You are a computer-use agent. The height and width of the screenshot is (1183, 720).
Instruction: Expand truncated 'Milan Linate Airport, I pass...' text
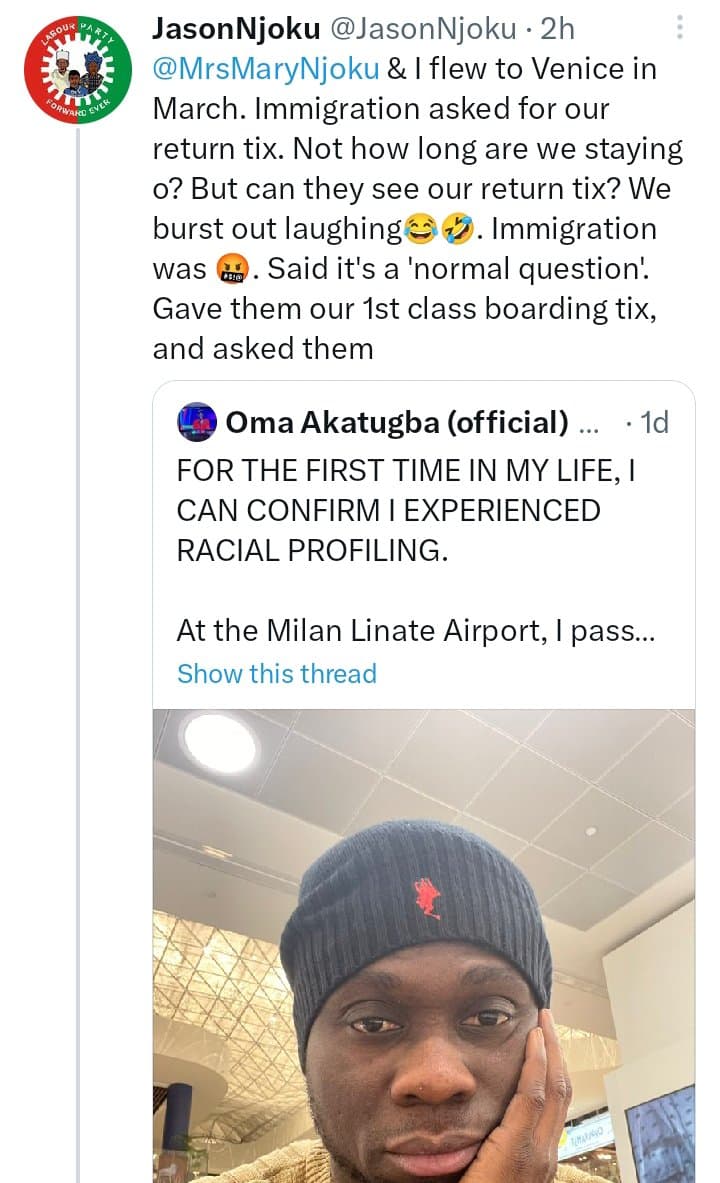pyautogui.click(x=415, y=631)
